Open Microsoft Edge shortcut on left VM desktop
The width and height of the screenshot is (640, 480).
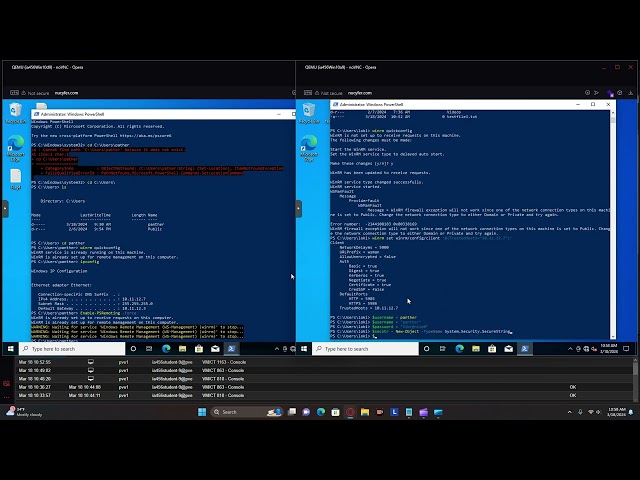coord(16,148)
